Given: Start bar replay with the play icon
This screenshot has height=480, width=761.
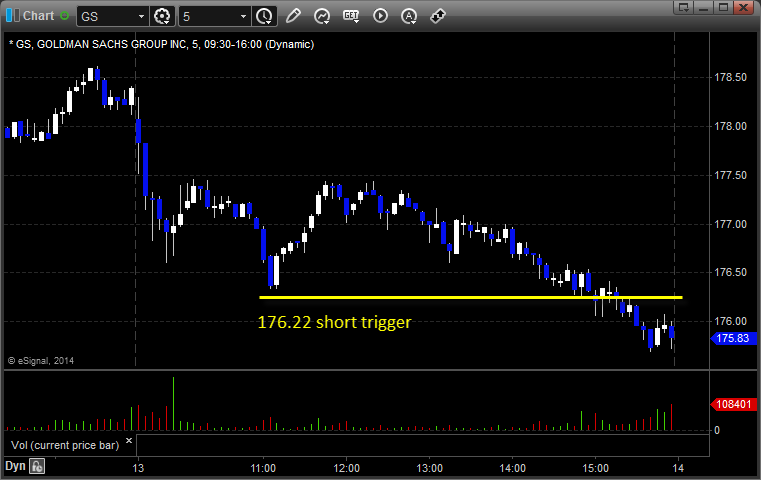Looking at the screenshot, I should tap(380, 16).
